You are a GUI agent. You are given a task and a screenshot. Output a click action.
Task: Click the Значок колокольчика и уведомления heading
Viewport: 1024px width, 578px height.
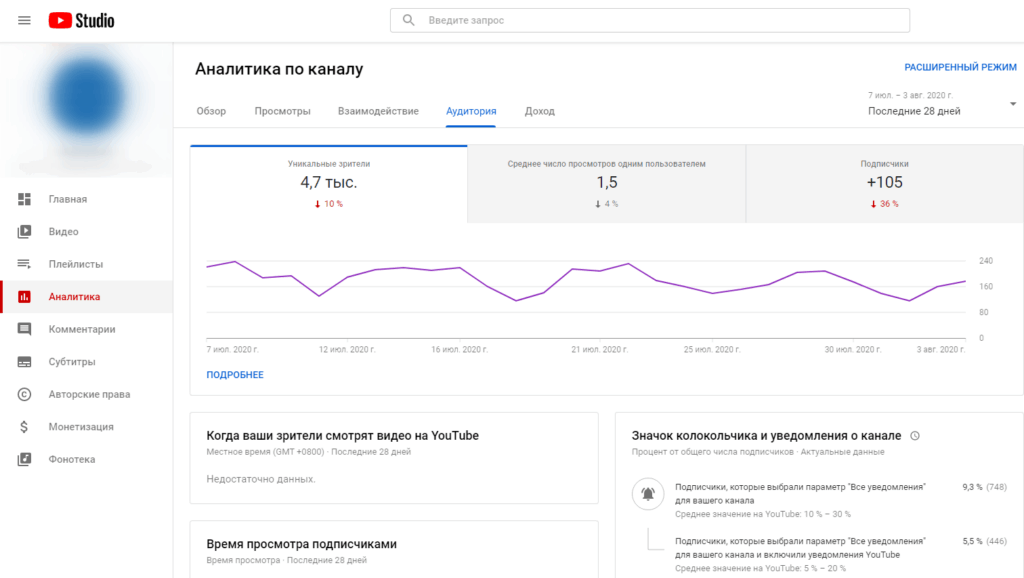[x=766, y=436]
